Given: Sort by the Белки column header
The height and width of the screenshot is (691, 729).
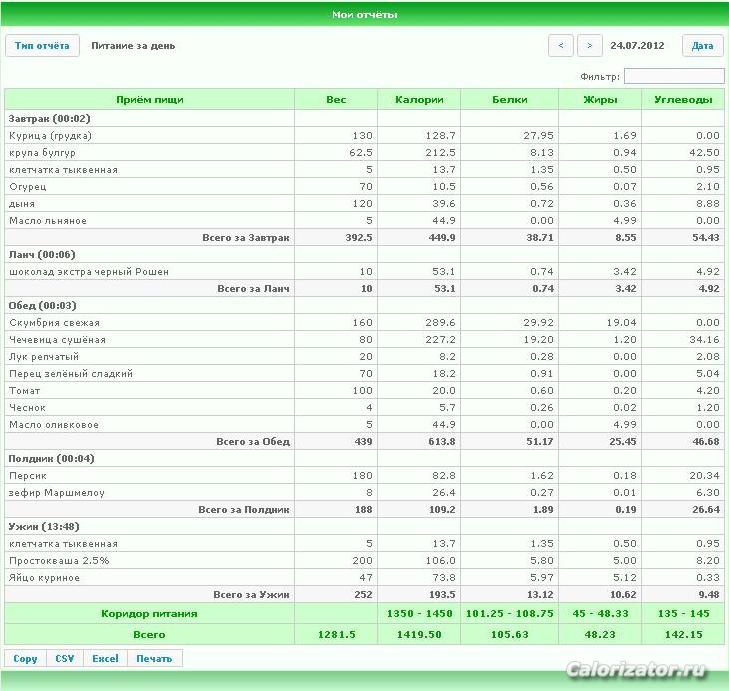Looking at the screenshot, I should click(x=510, y=100).
